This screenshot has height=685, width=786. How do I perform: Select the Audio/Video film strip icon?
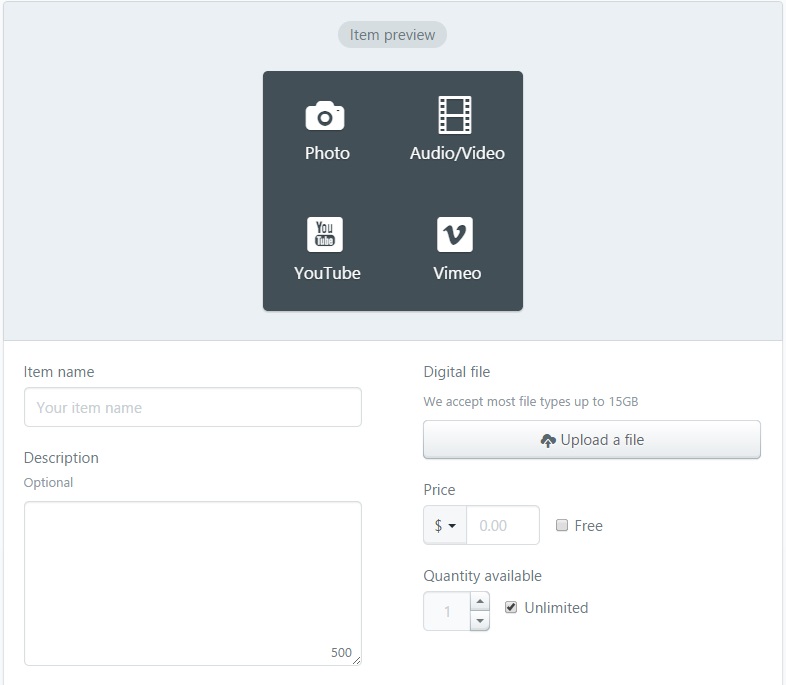(x=455, y=115)
